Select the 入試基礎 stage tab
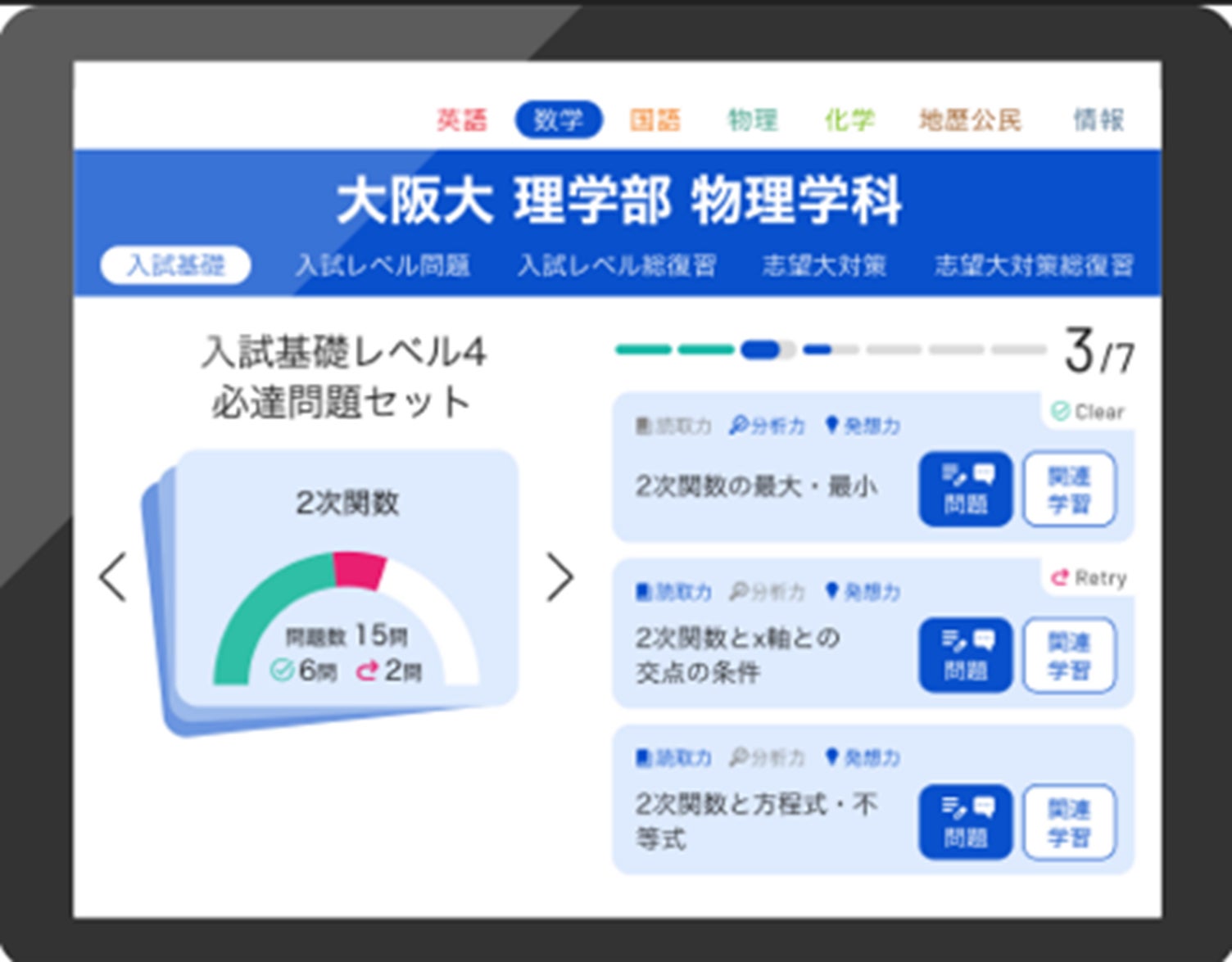 [x=175, y=264]
